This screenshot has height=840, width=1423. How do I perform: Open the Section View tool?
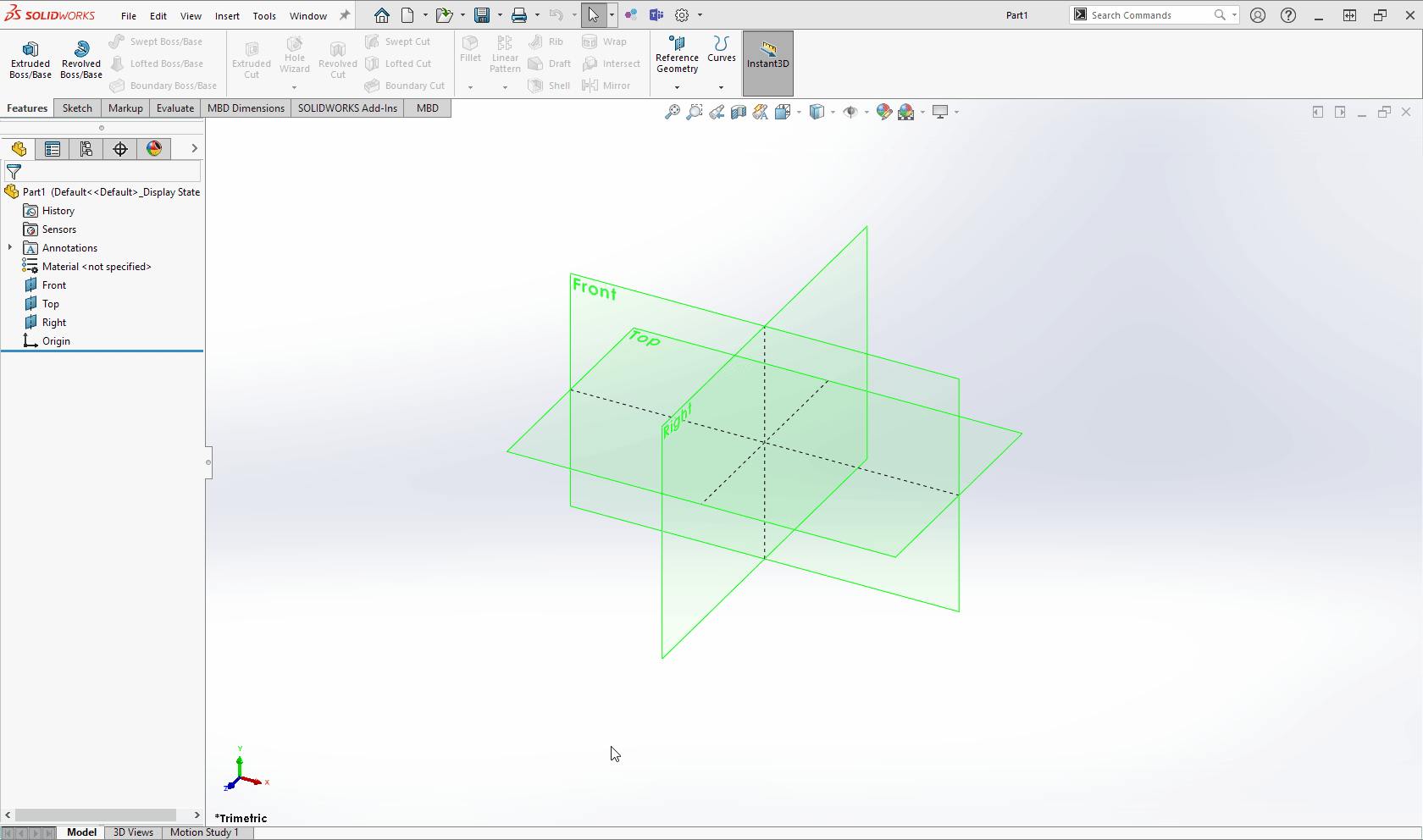738,111
